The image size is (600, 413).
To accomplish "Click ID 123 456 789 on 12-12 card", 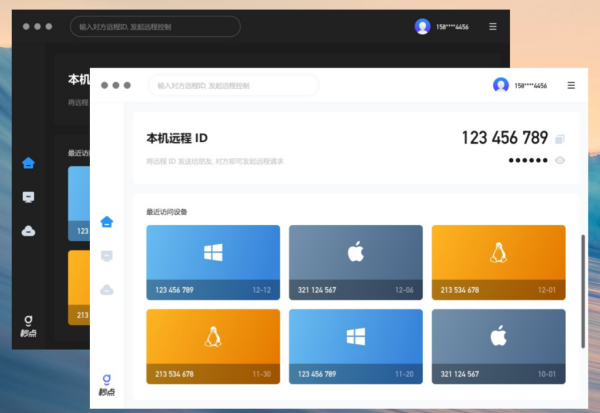I will tap(174, 290).
